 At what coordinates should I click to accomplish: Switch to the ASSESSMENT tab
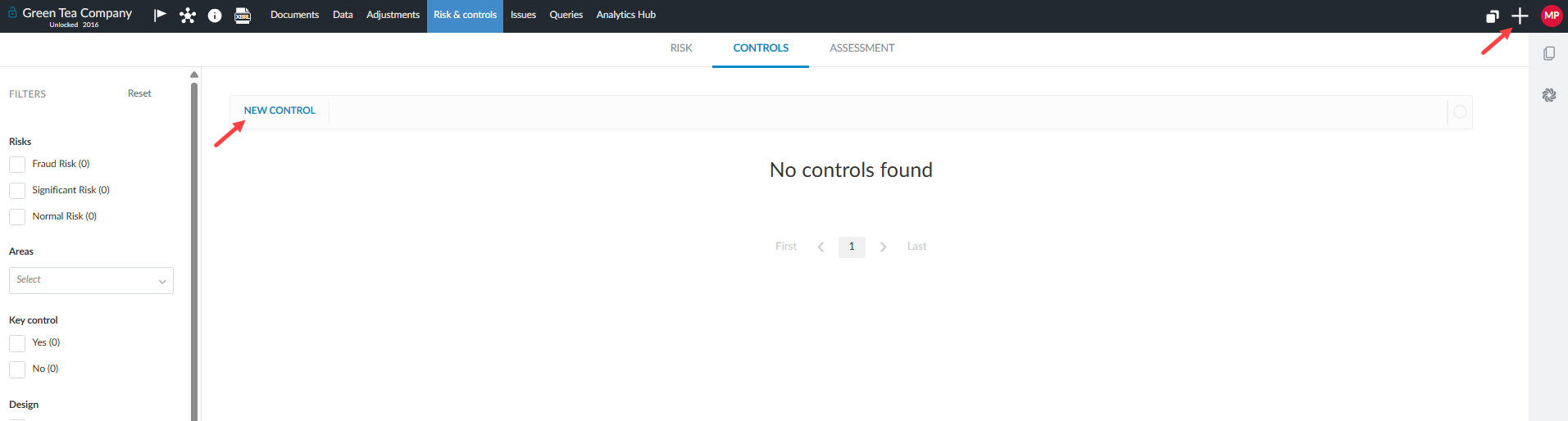861,48
